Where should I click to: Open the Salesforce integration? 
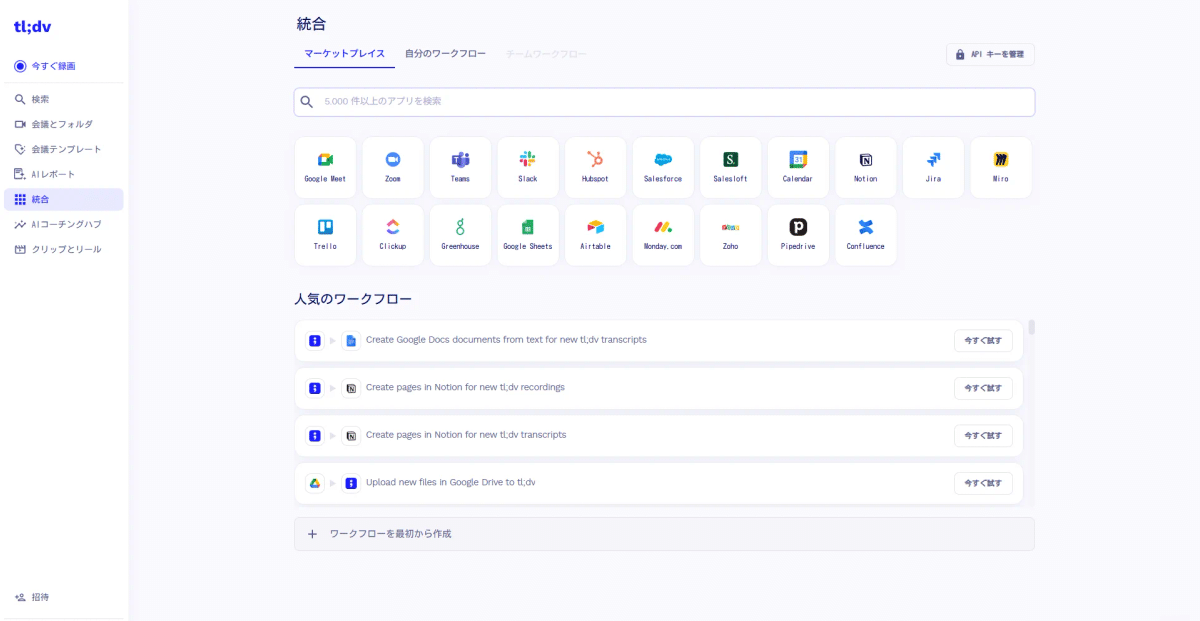663,167
